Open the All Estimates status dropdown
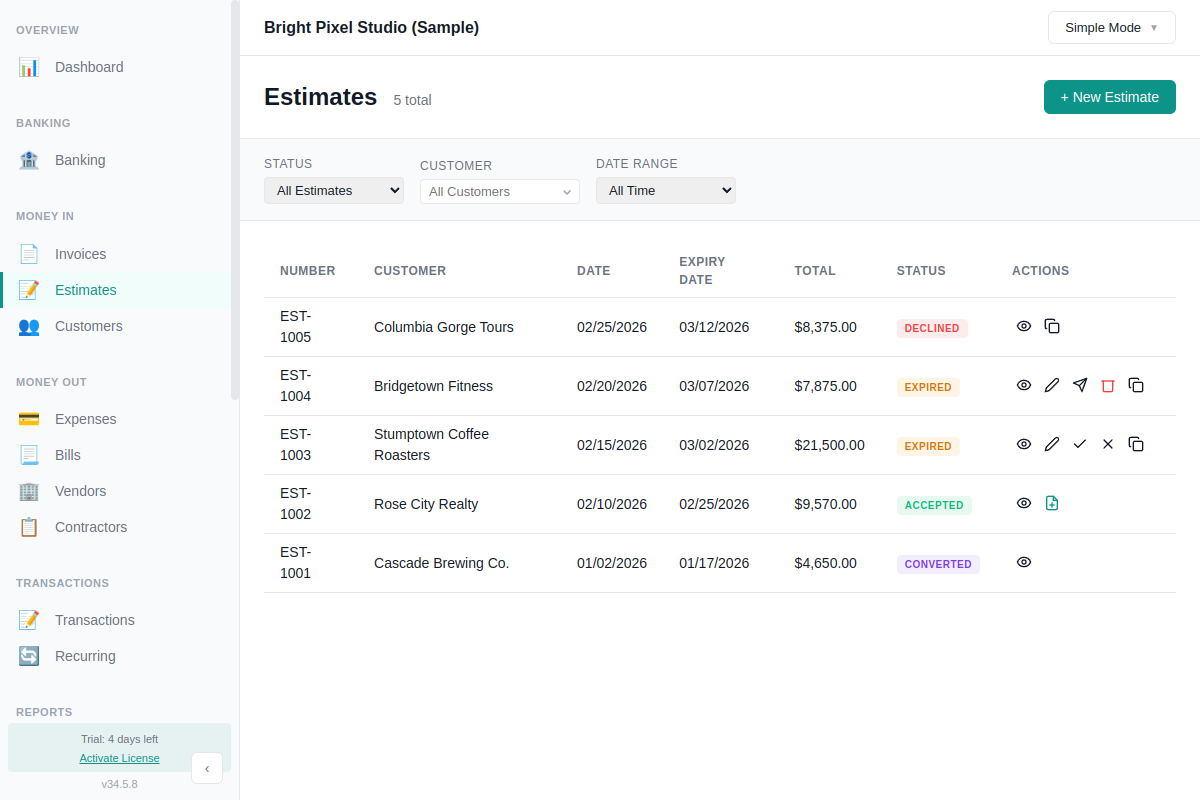This screenshot has width=1200, height=800. pos(333,189)
